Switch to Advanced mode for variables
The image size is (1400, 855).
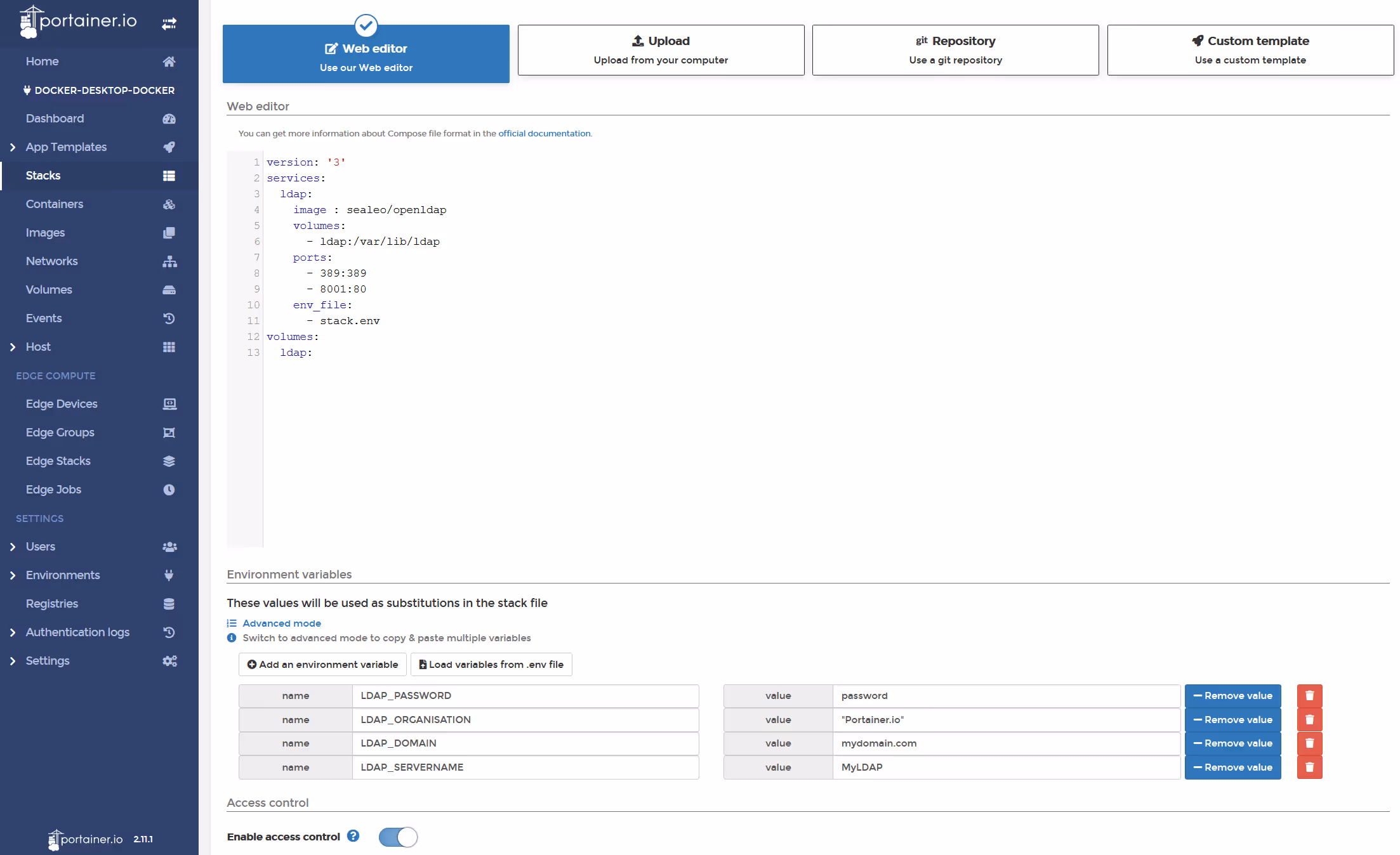(281, 623)
